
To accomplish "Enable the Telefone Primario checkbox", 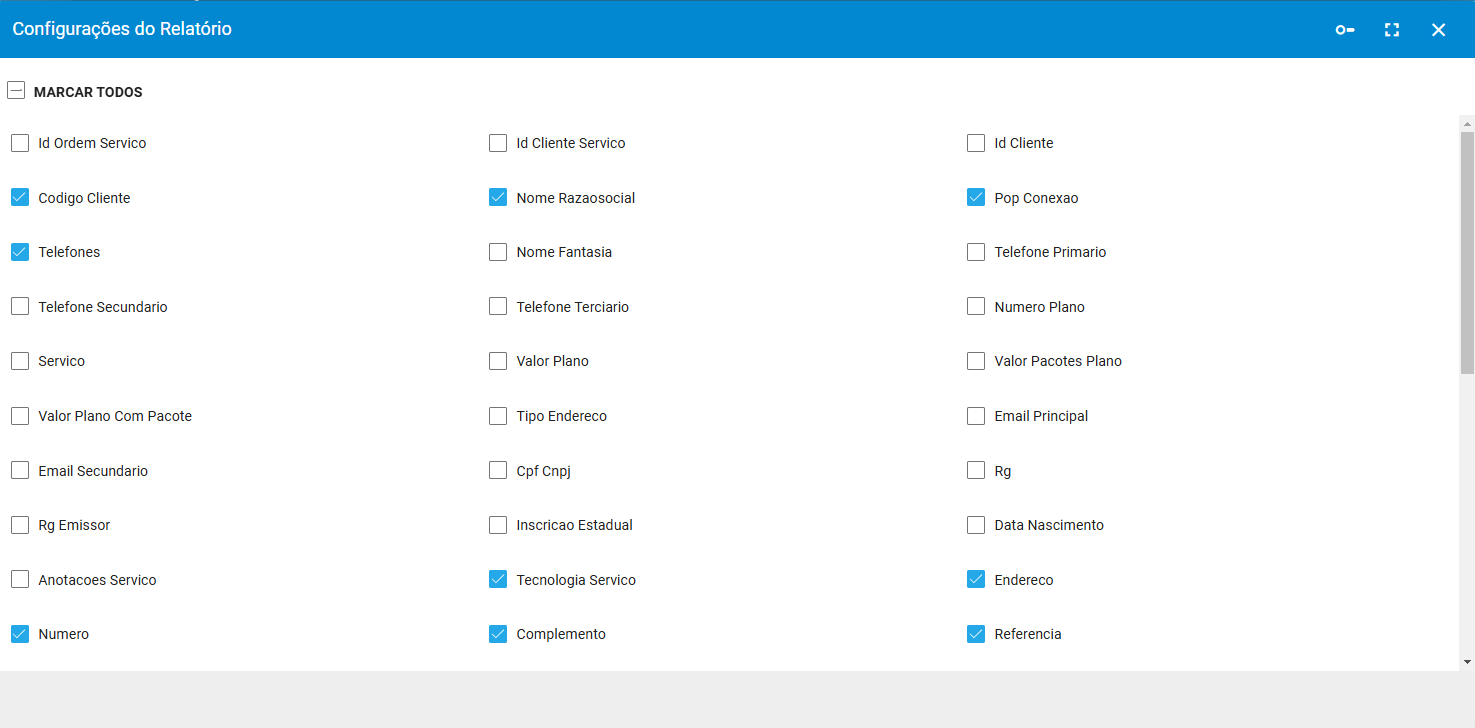I will click(976, 252).
